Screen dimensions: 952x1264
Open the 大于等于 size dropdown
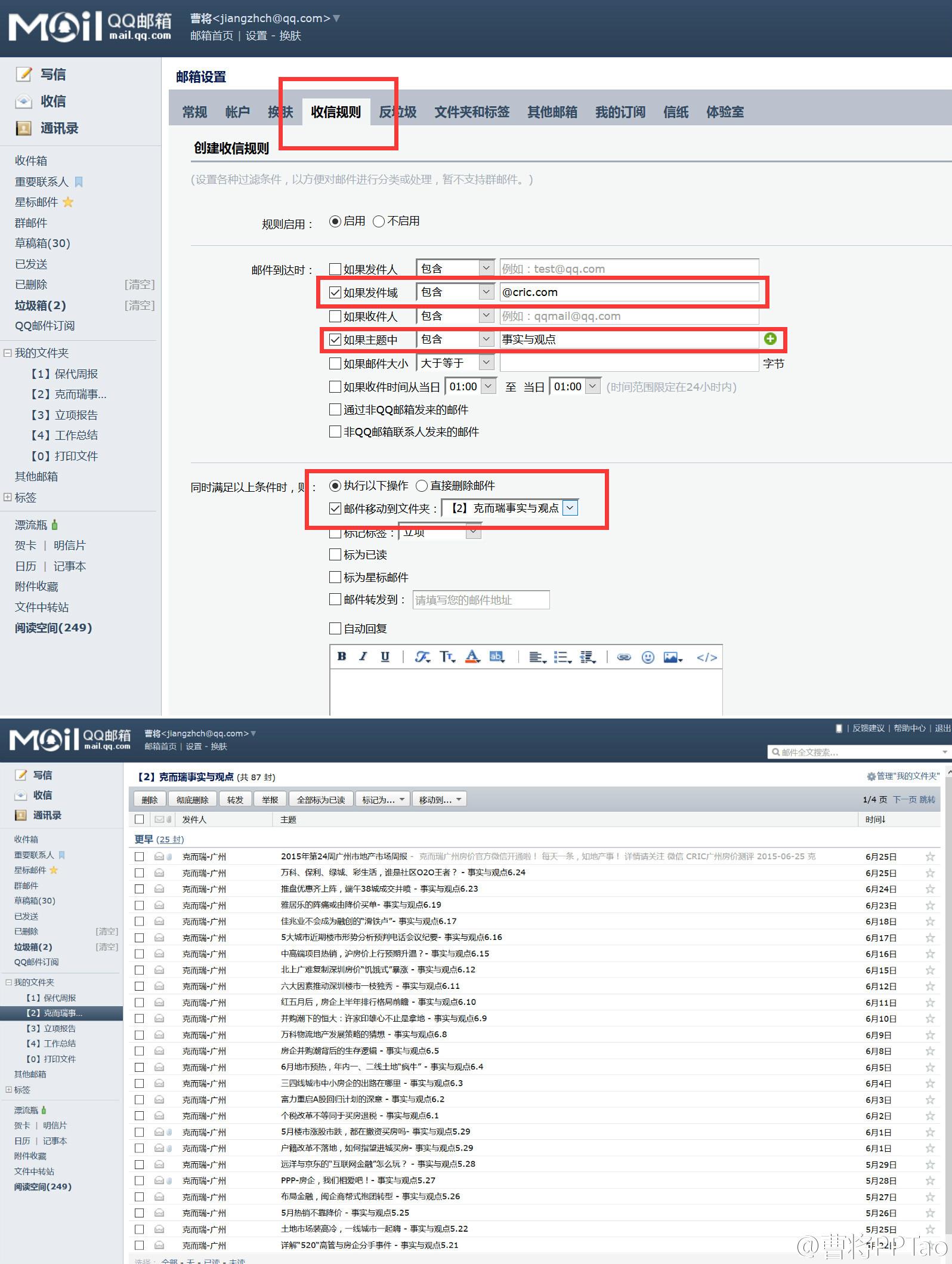pyautogui.click(x=456, y=362)
